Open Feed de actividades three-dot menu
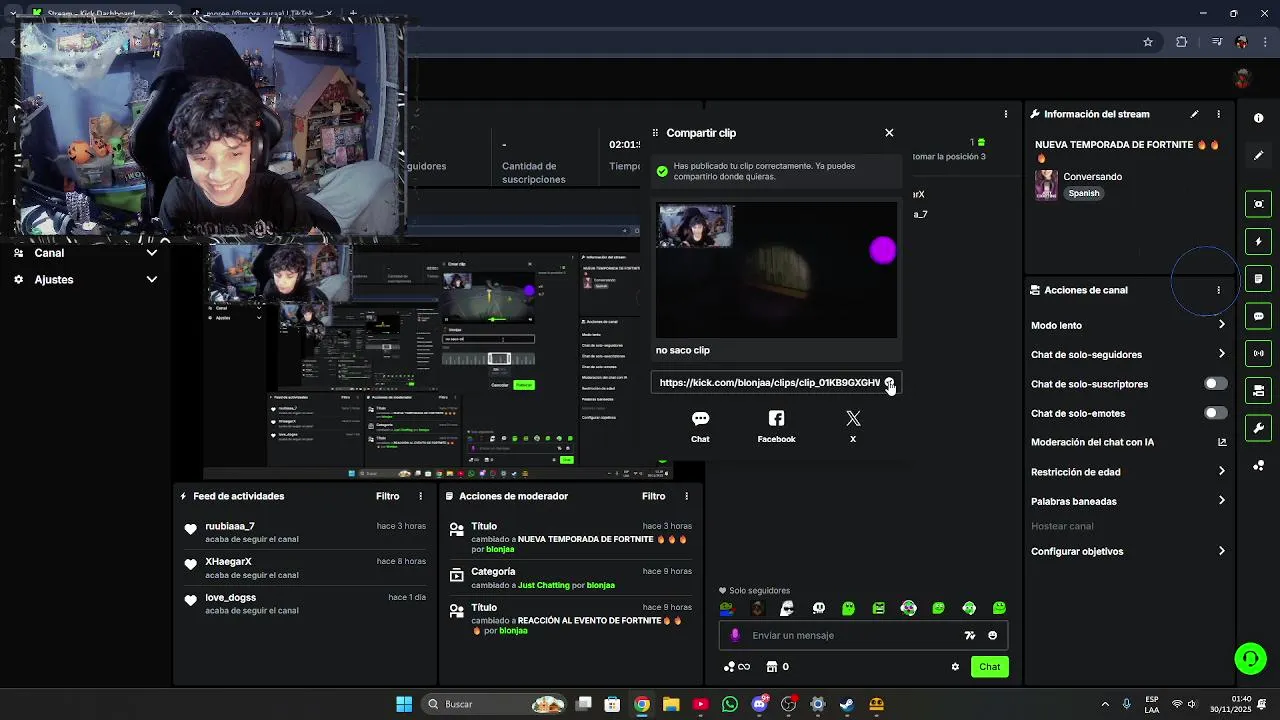The height and width of the screenshot is (720, 1280). (x=420, y=496)
